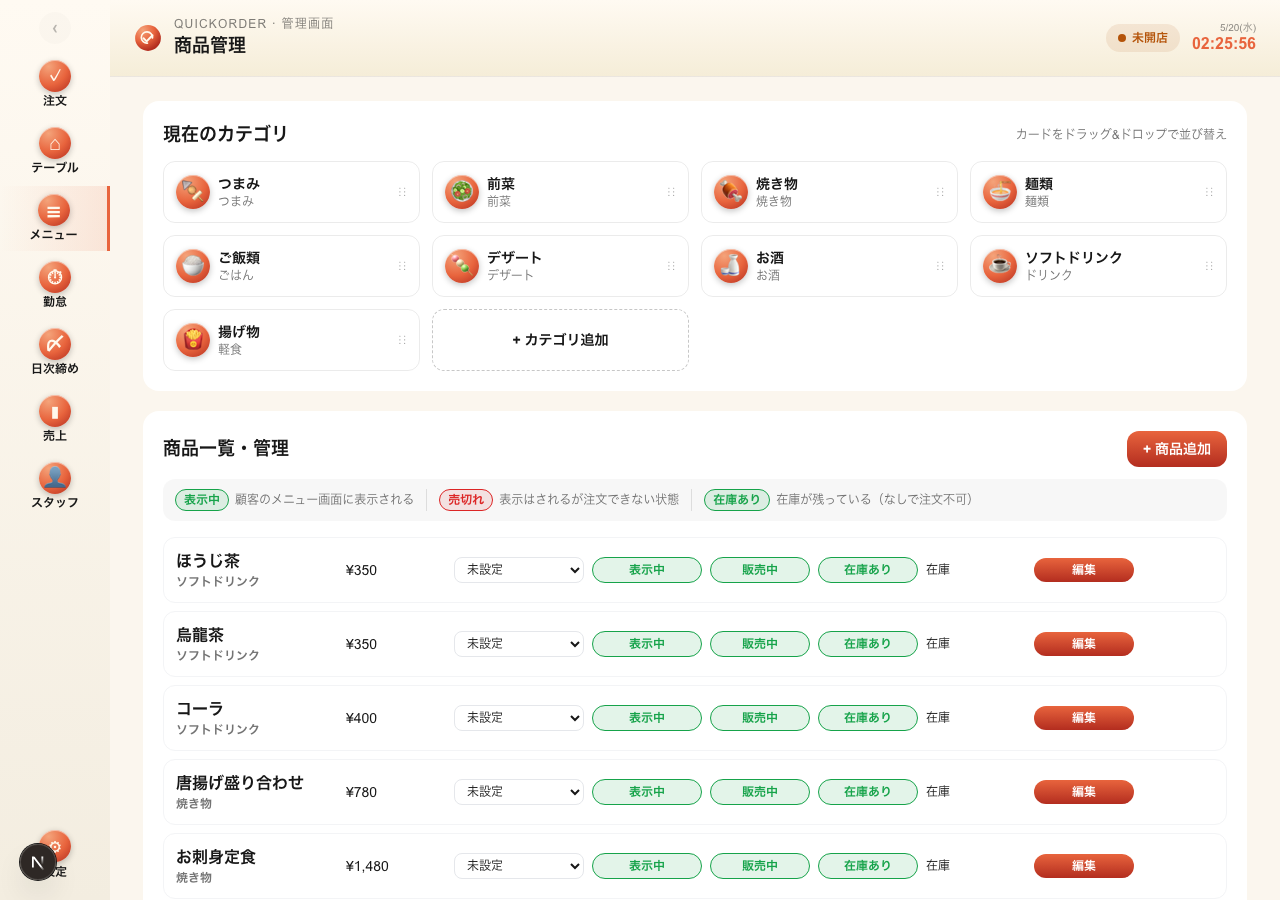Click the 焼き物 category icon
Image resolution: width=1280 pixels, height=900 pixels.
click(x=731, y=192)
